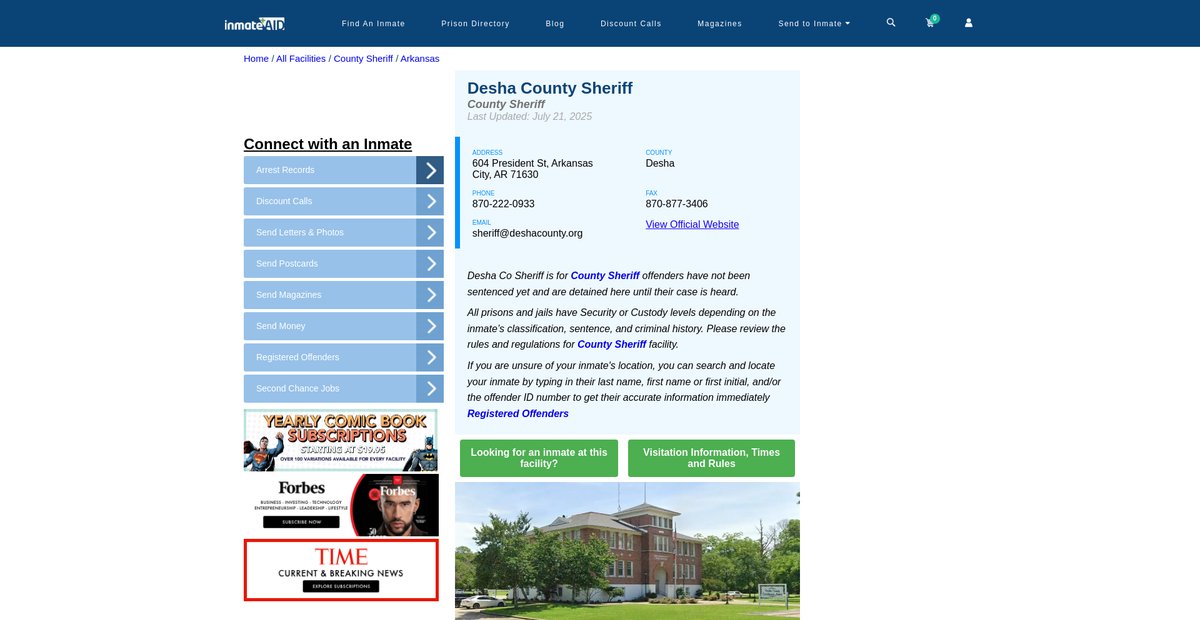This screenshot has width=1200, height=620.
Task: Open the TIME current news banner
Action: click(x=341, y=570)
